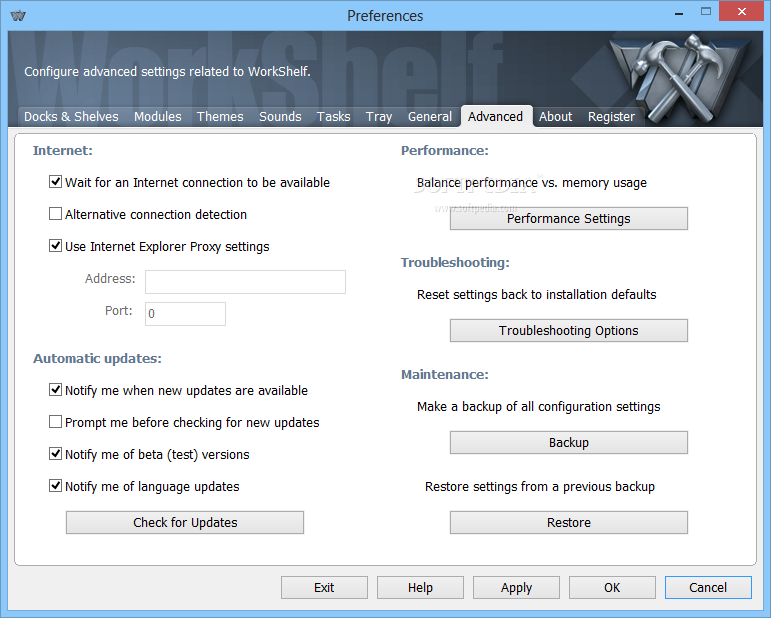Open the About tab
The width and height of the screenshot is (771, 618).
tap(556, 117)
